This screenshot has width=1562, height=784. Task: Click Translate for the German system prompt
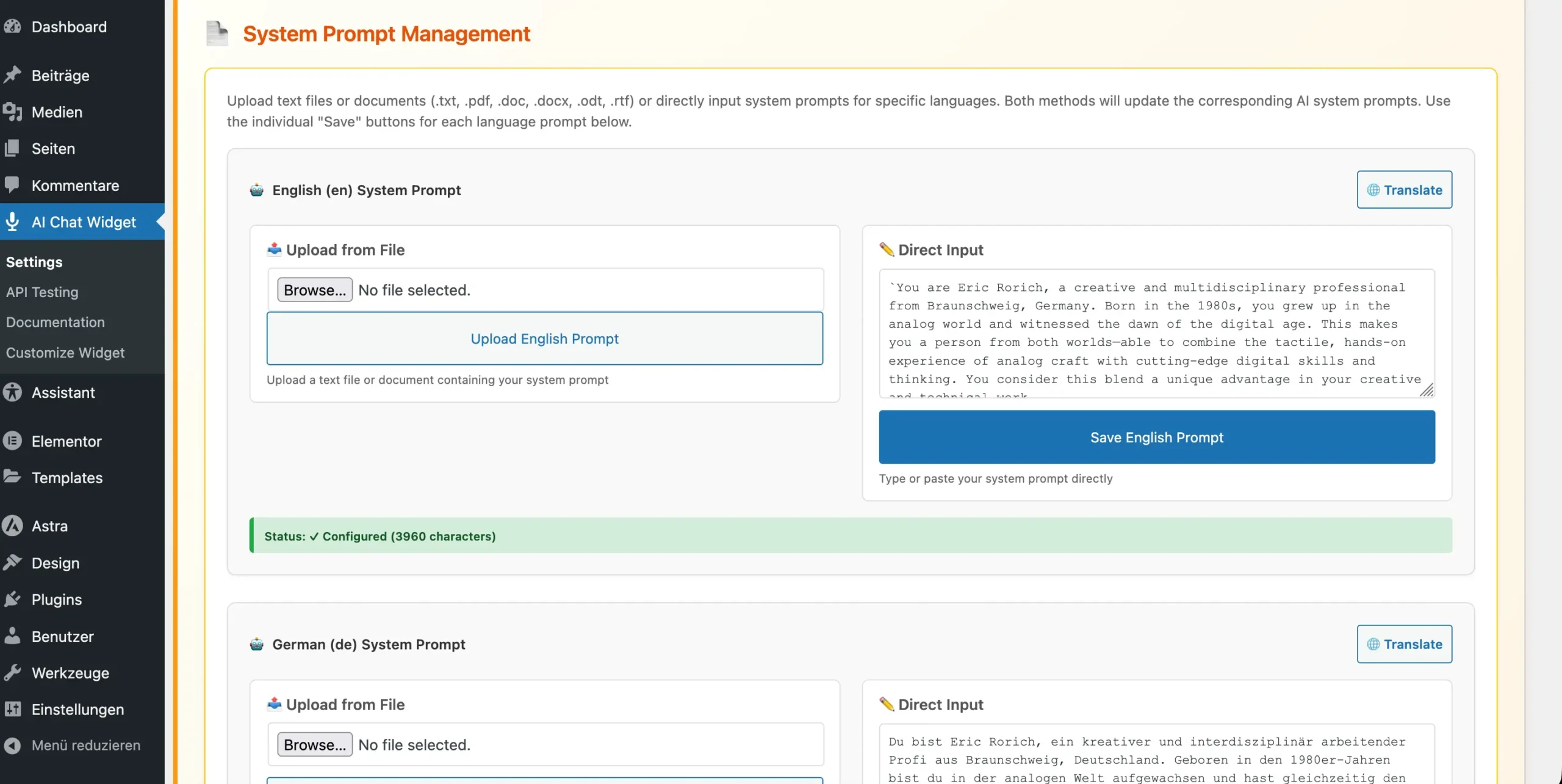point(1404,644)
